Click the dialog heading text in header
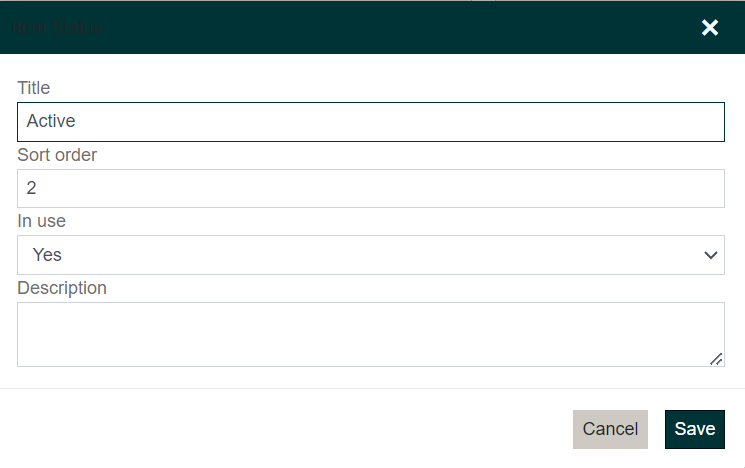This screenshot has height=468, width=745. point(58,28)
